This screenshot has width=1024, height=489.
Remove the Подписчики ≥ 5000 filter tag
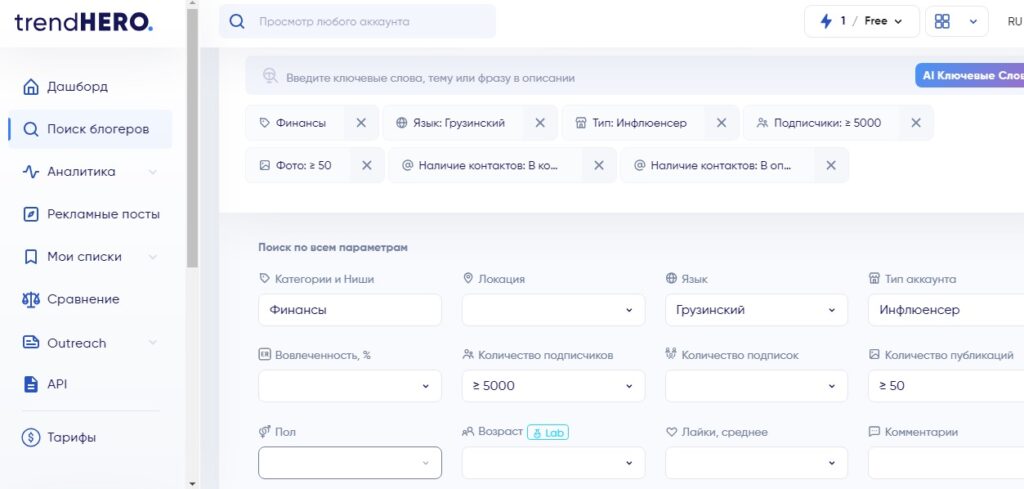916,123
